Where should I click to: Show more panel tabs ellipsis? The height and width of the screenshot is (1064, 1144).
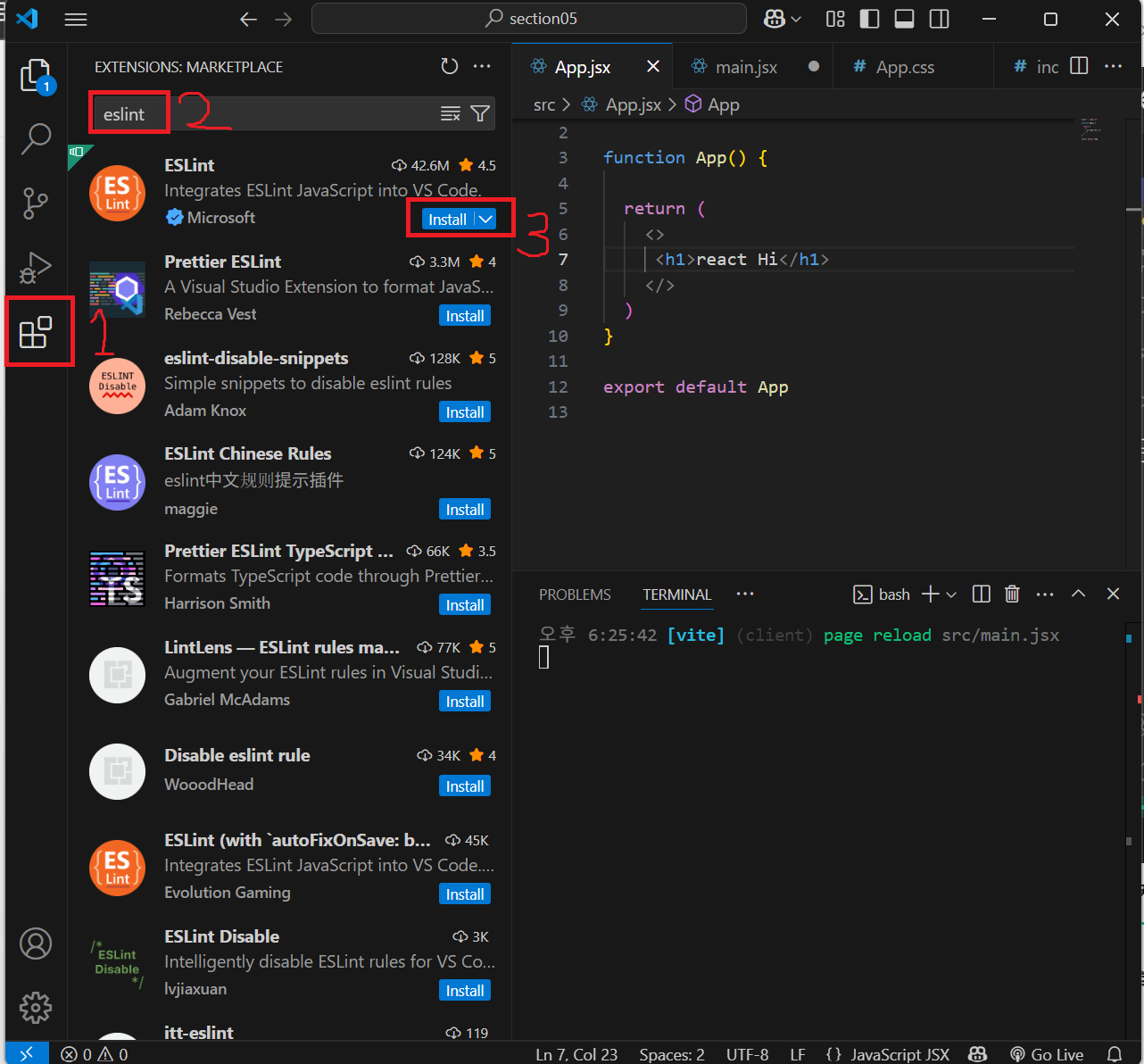745,594
